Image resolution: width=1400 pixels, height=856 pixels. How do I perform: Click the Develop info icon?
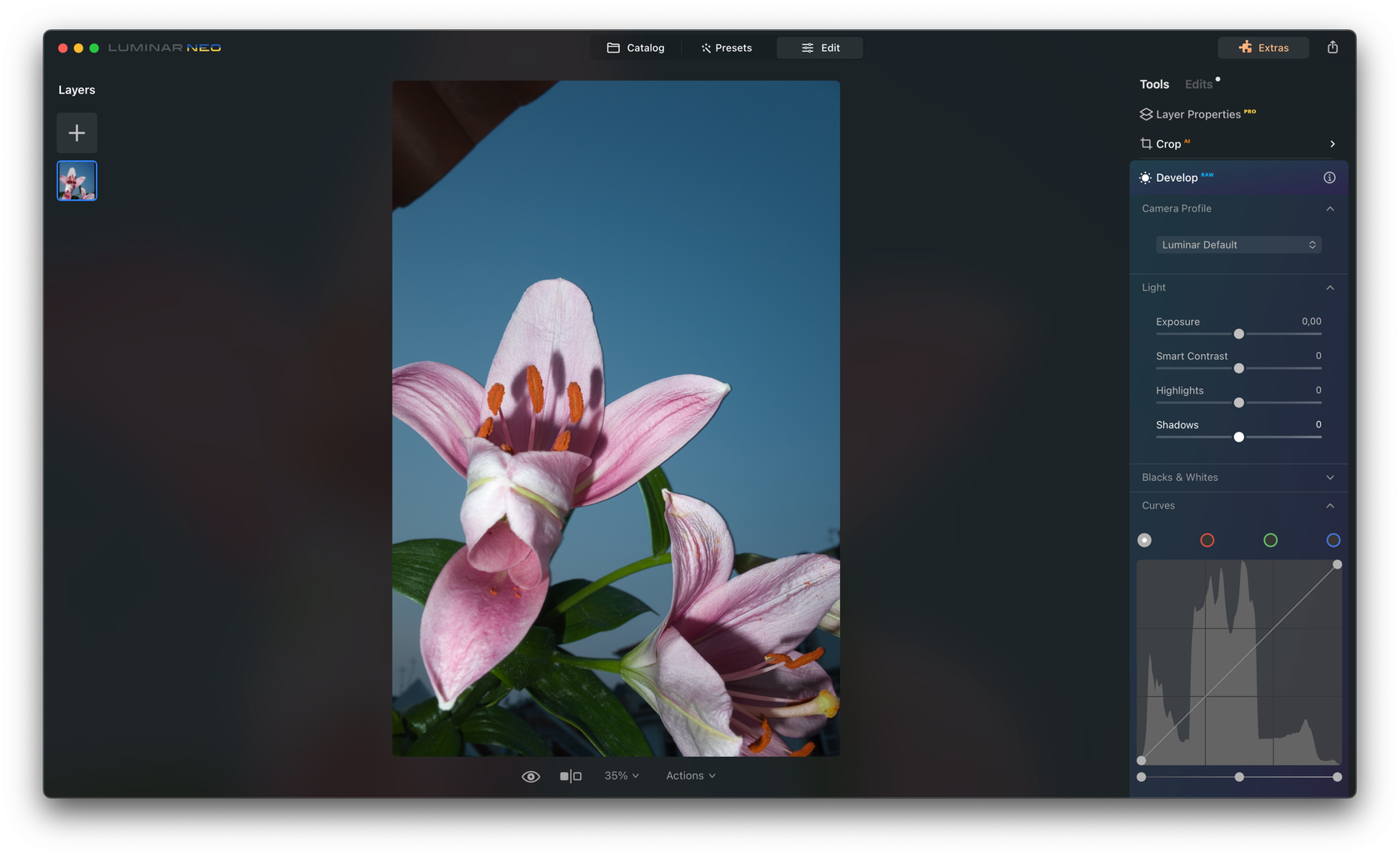1330,178
